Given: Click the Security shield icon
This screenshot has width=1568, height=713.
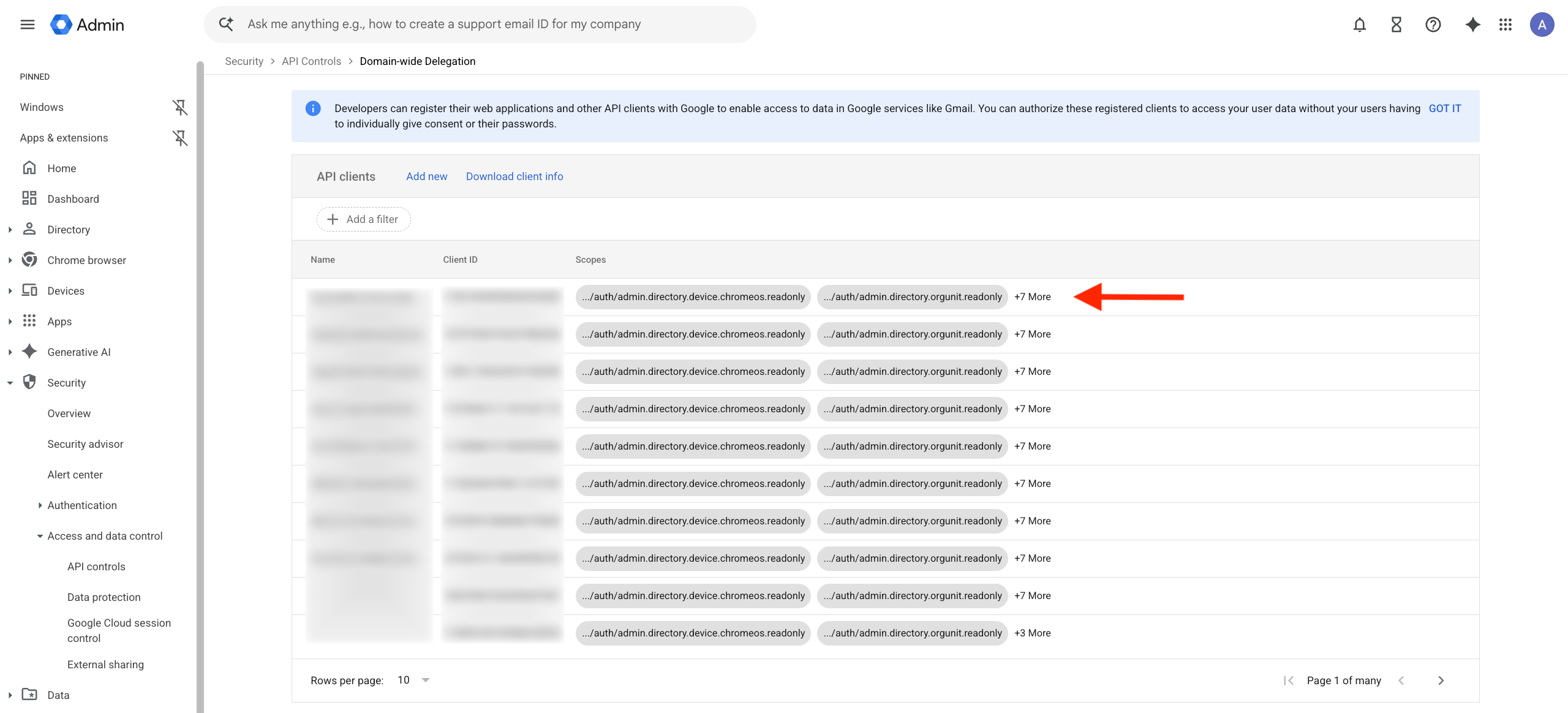Looking at the screenshot, I should 29,382.
